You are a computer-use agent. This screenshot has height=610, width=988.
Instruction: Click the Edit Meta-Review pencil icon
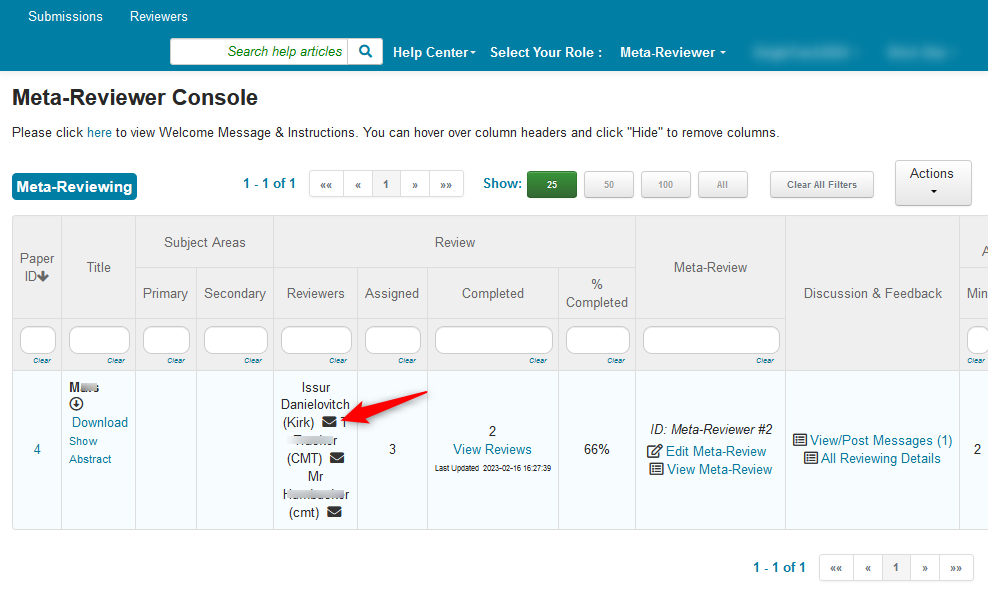coord(655,451)
